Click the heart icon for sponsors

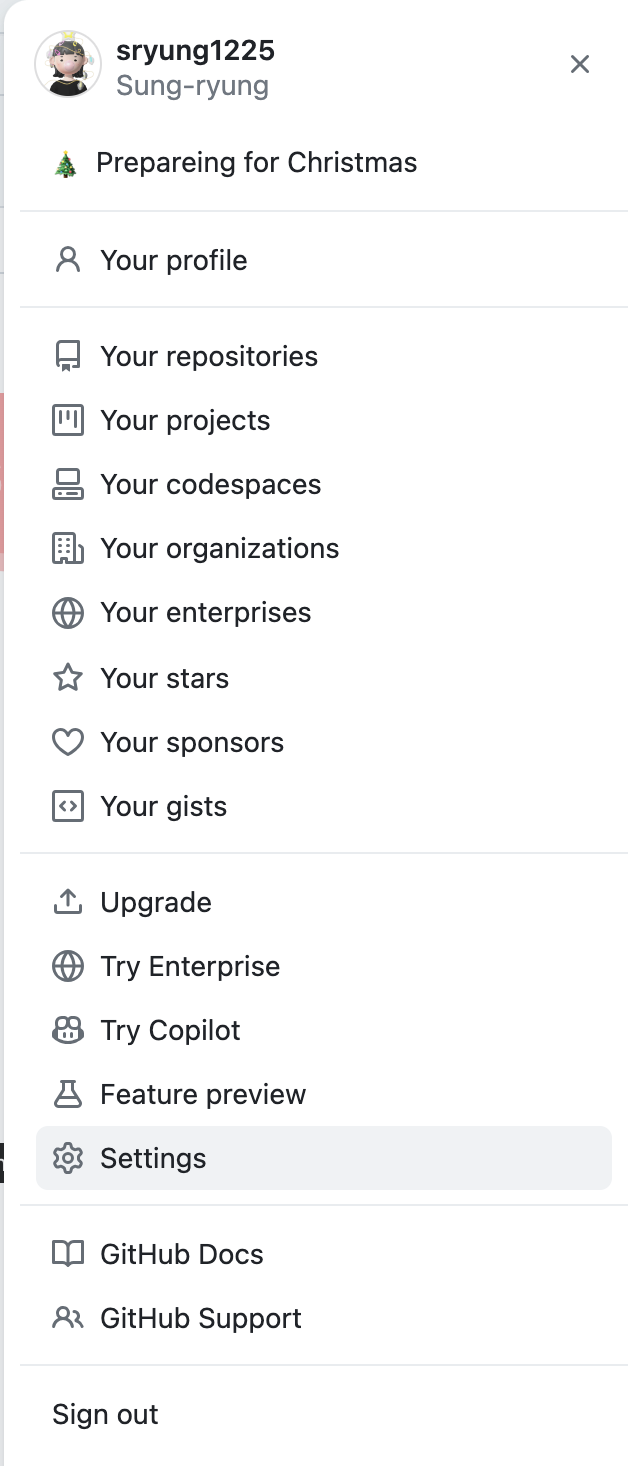point(67,743)
